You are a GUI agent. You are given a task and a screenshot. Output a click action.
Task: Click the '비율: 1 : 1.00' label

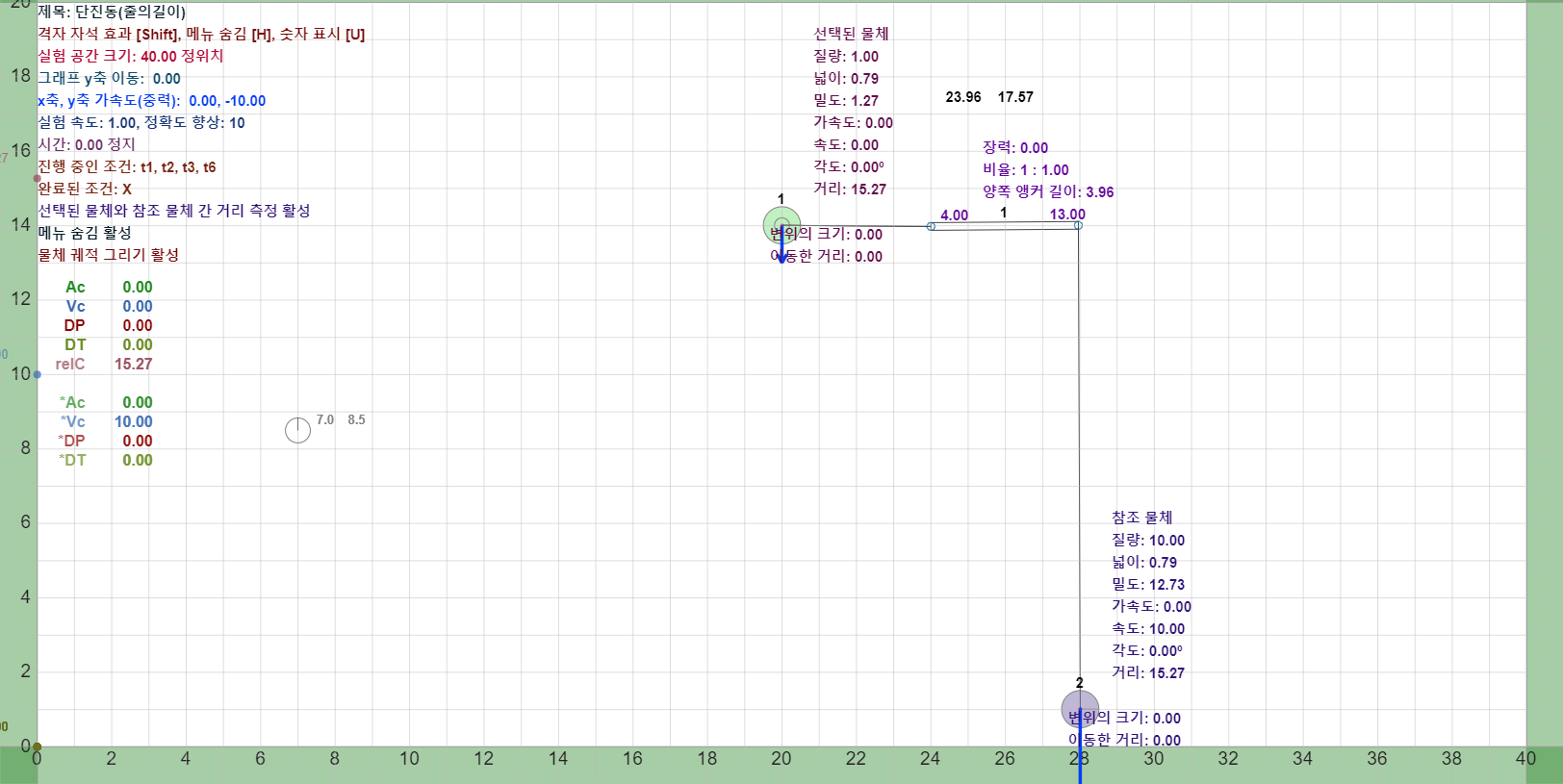[x=1026, y=169]
